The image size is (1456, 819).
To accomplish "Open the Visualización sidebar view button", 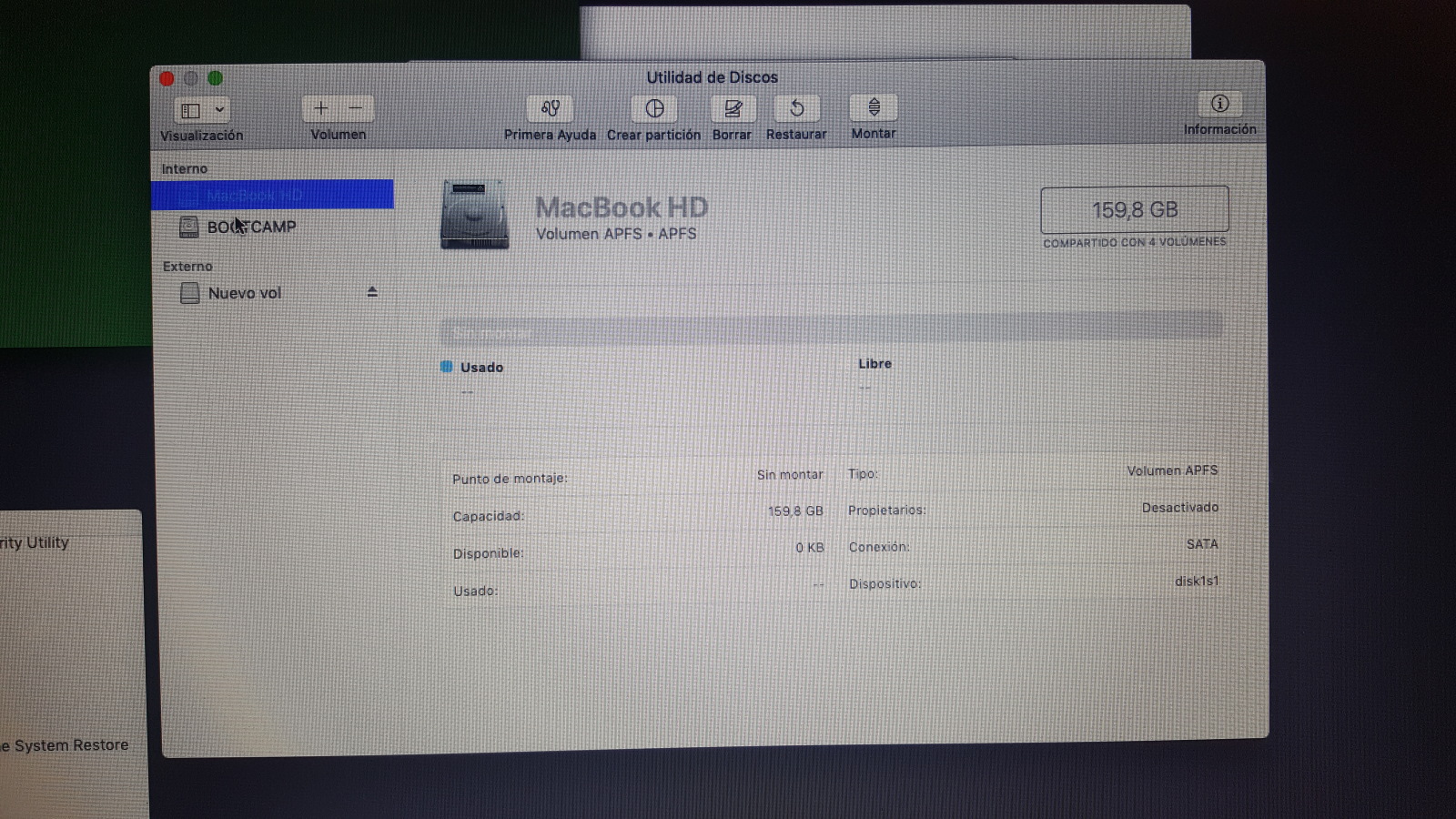I will coord(191,110).
